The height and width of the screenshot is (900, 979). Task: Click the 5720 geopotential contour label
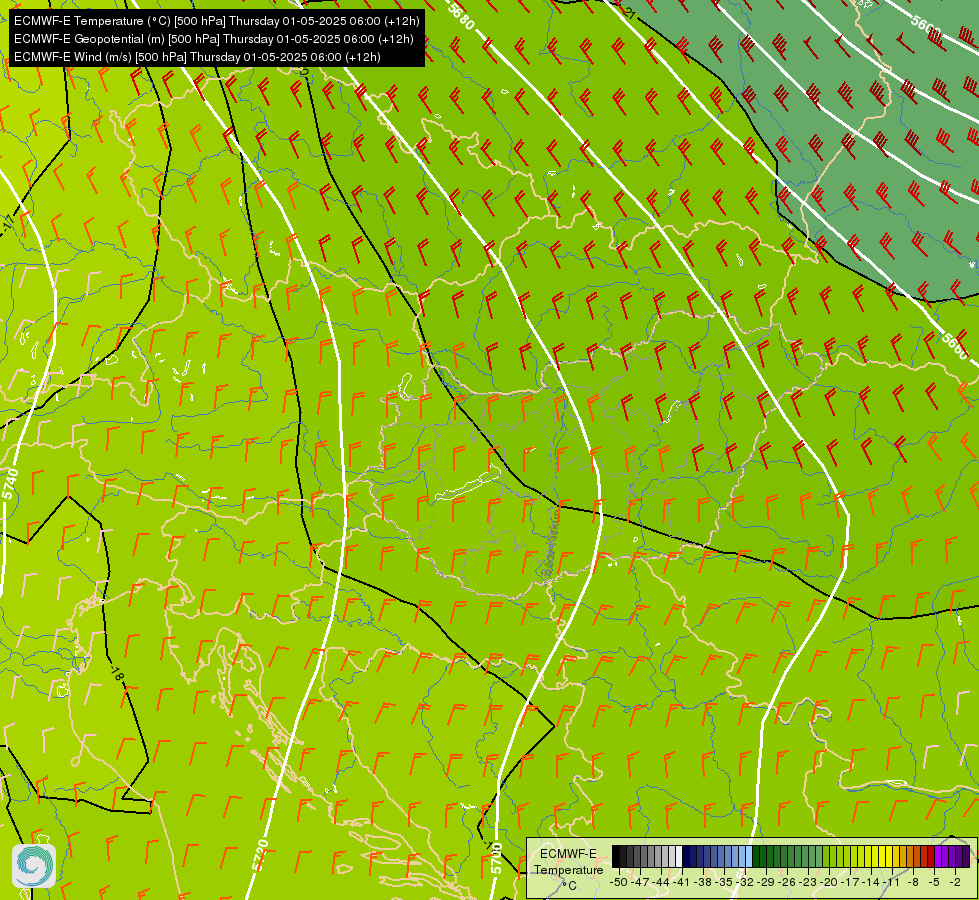[260, 855]
